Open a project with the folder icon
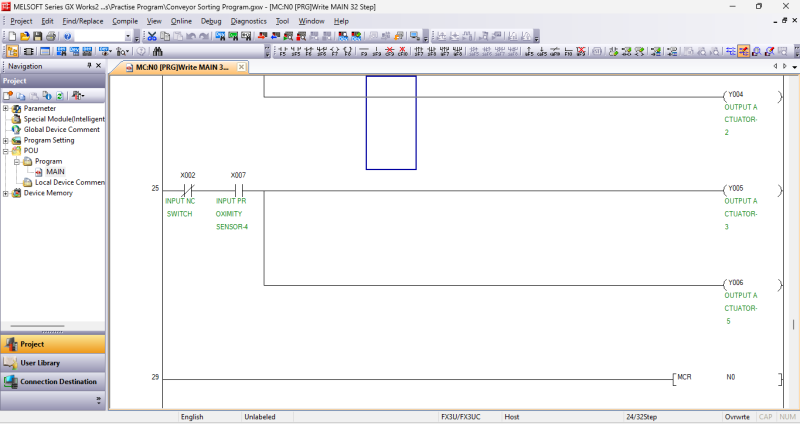Image resolution: width=800 pixels, height=424 pixels. coord(23,36)
